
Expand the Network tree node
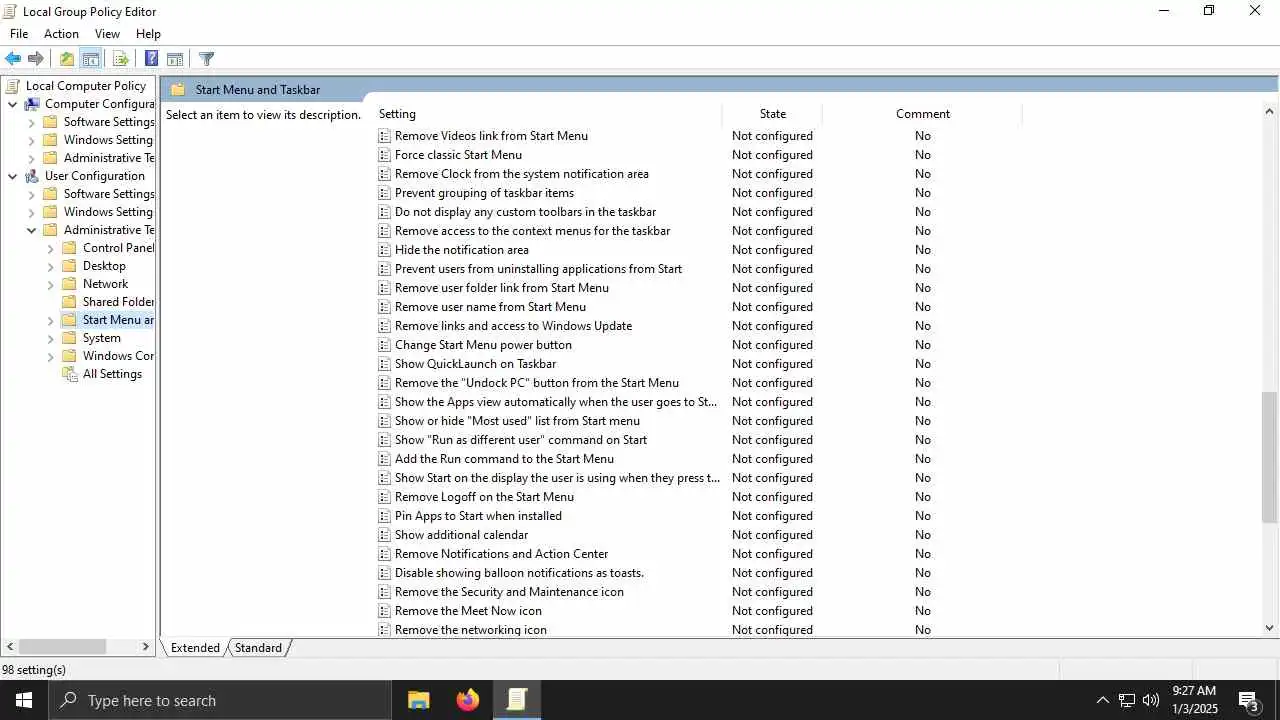pyautogui.click(x=50, y=284)
